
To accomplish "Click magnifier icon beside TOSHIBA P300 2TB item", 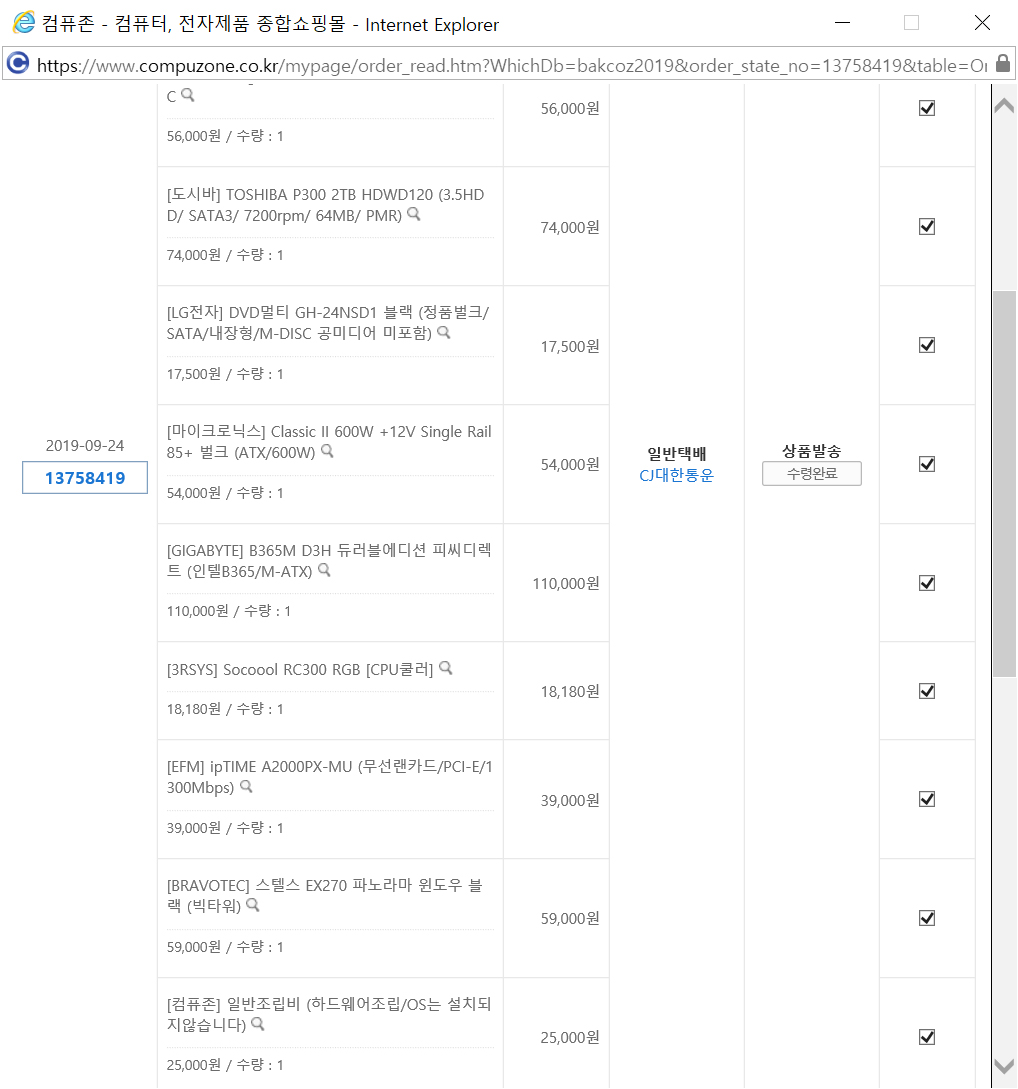I will coord(414,214).
